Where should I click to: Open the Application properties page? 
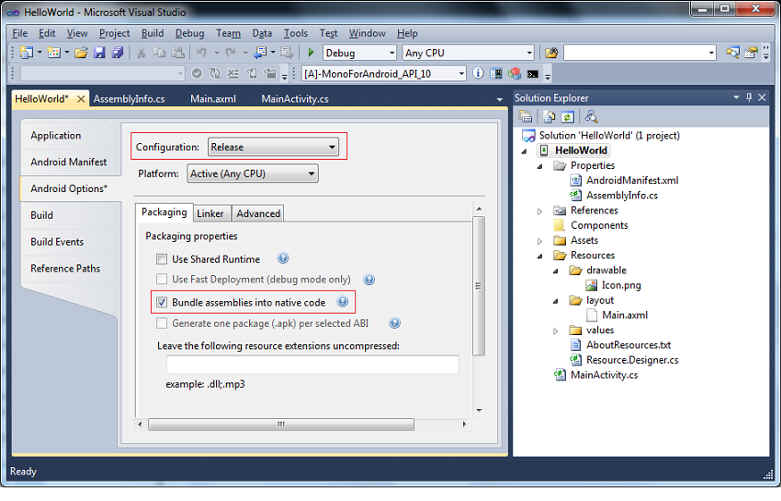tap(56, 135)
